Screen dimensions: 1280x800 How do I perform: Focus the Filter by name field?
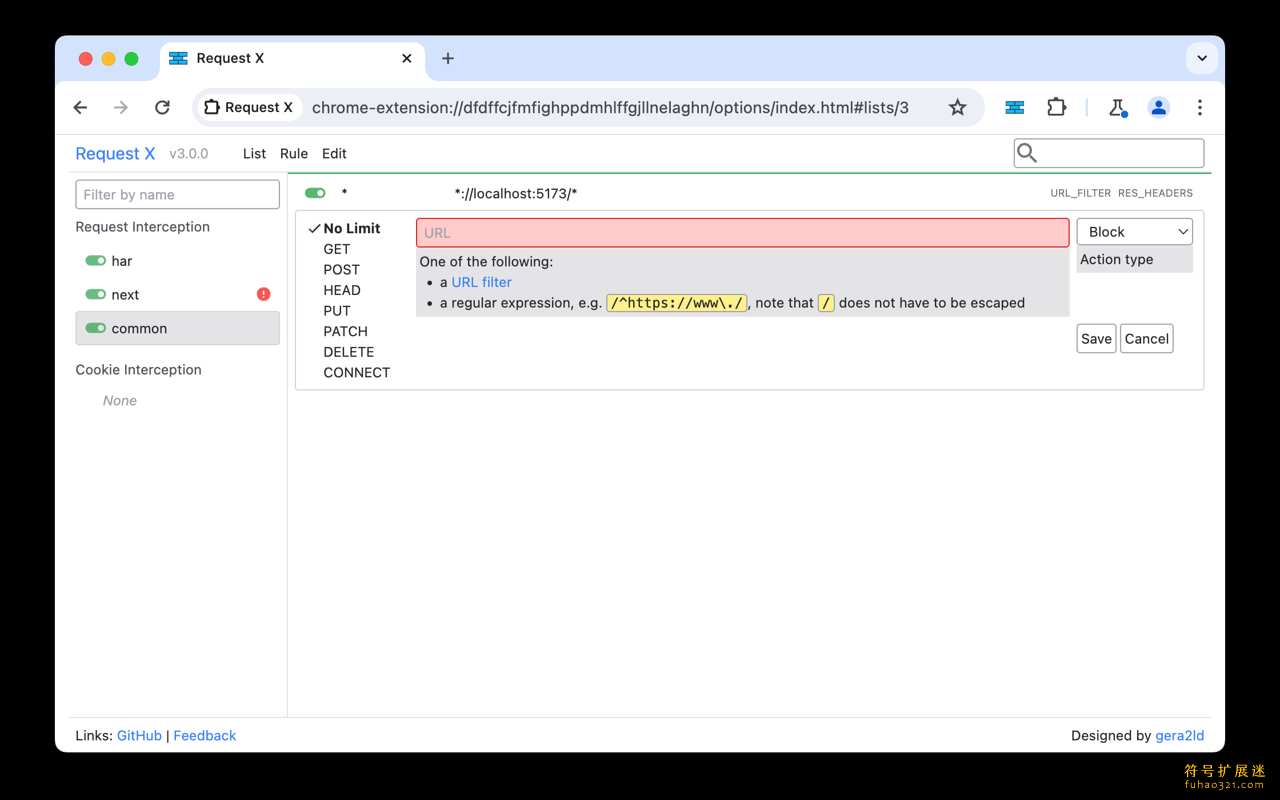point(177,194)
